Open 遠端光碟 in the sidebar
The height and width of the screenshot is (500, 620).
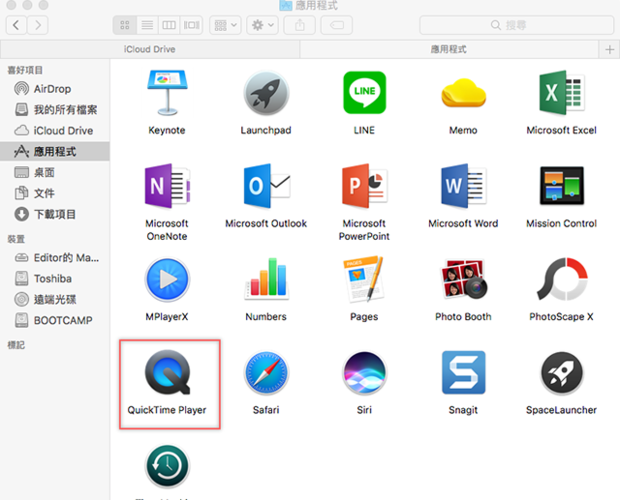pyautogui.click(x=55, y=300)
